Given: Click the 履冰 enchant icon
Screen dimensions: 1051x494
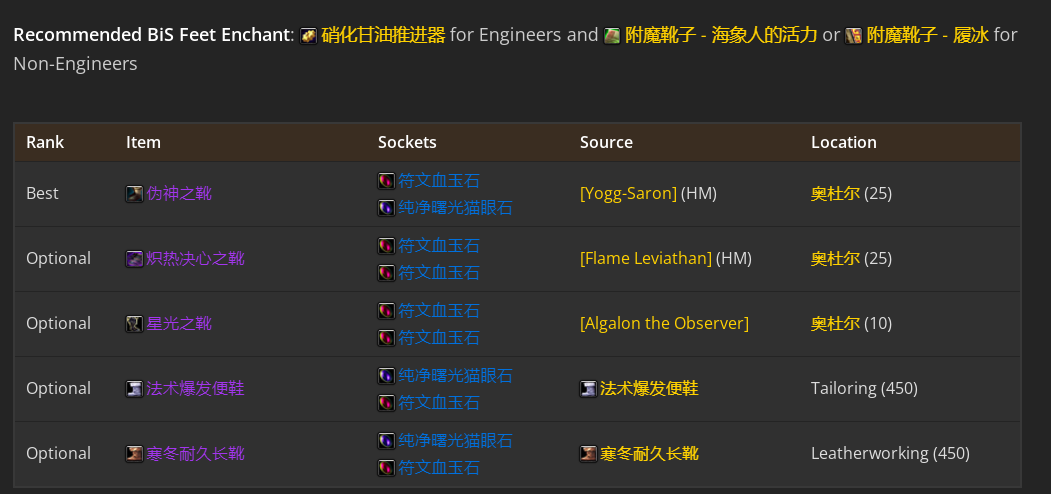Looking at the screenshot, I should pos(853,36).
